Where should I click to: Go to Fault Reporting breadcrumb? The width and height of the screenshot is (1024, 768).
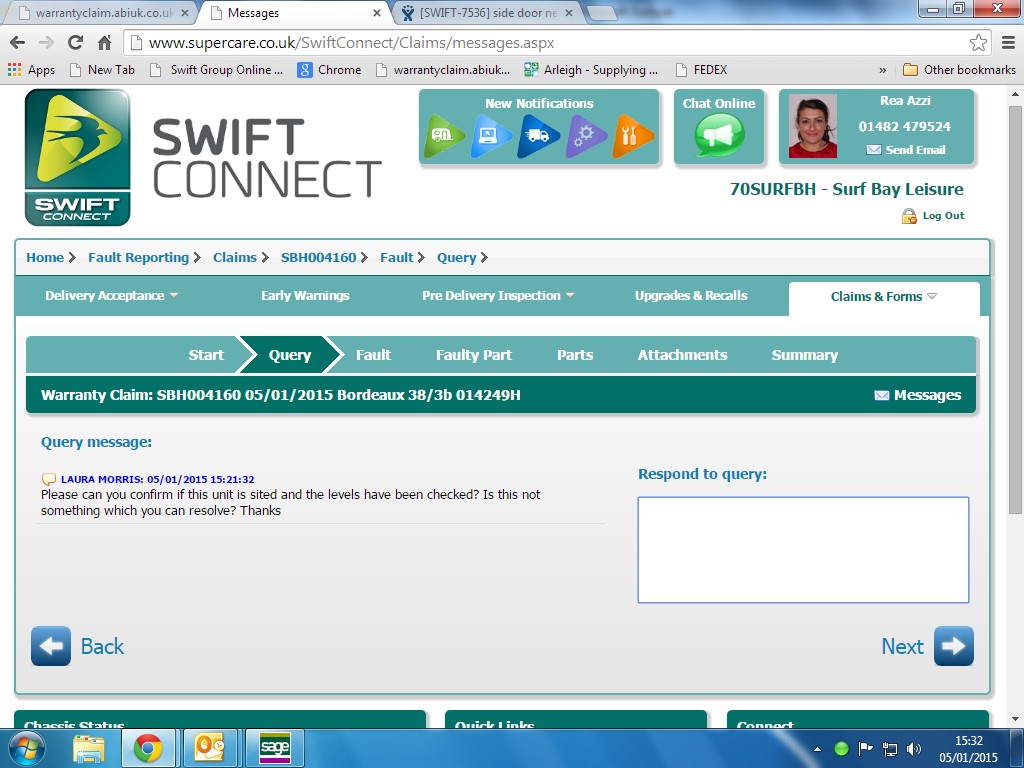138,257
